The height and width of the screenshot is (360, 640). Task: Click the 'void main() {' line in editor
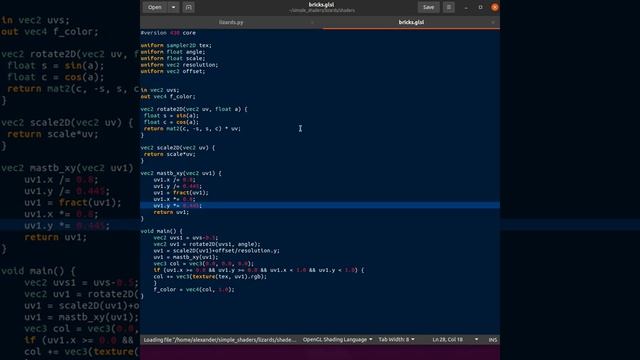pos(161,231)
